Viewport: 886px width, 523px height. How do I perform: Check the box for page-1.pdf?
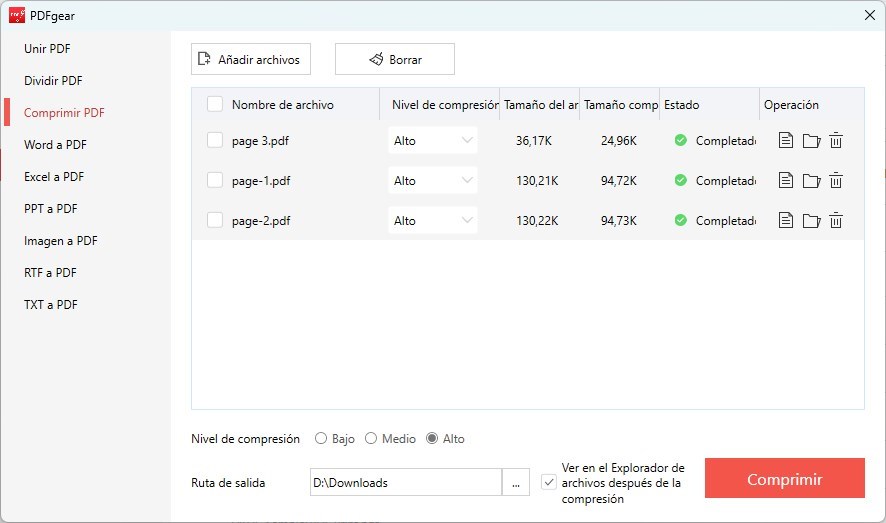tap(215, 180)
